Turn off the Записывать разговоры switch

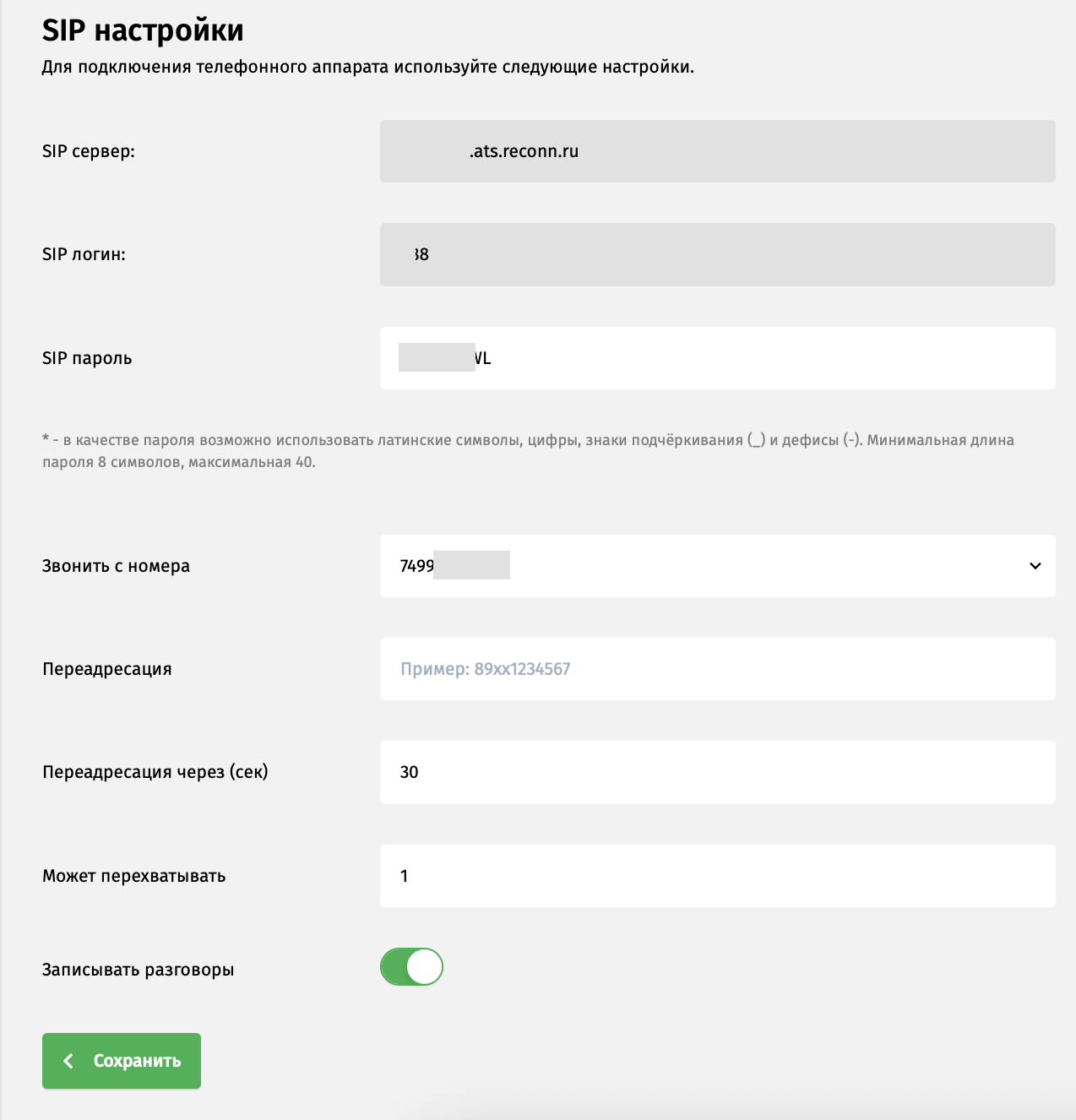click(411, 967)
